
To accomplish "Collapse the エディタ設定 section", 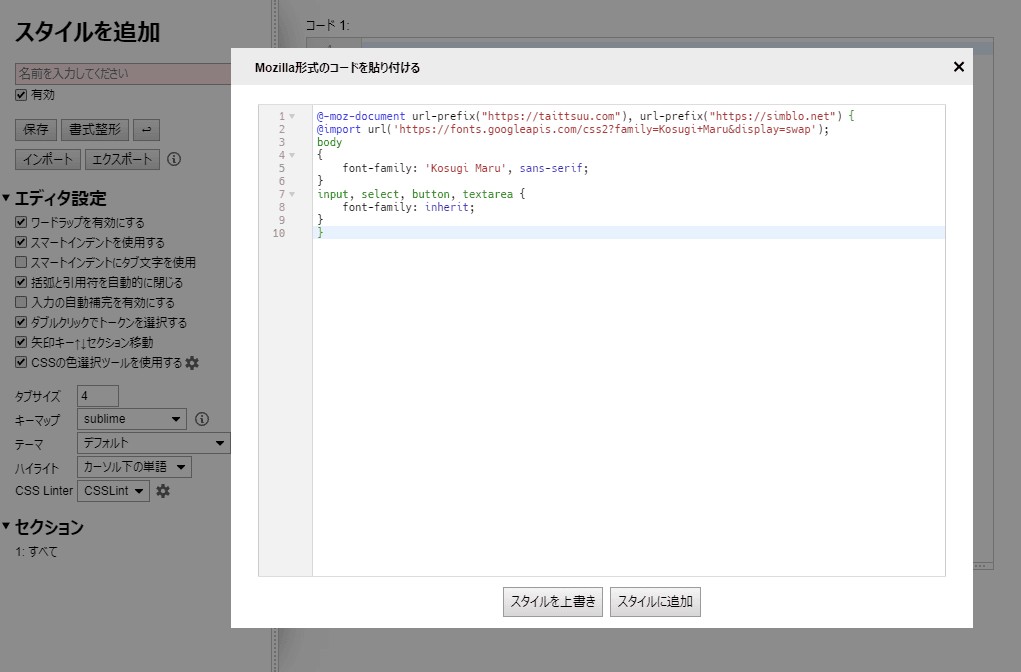I will pos(8,198).
